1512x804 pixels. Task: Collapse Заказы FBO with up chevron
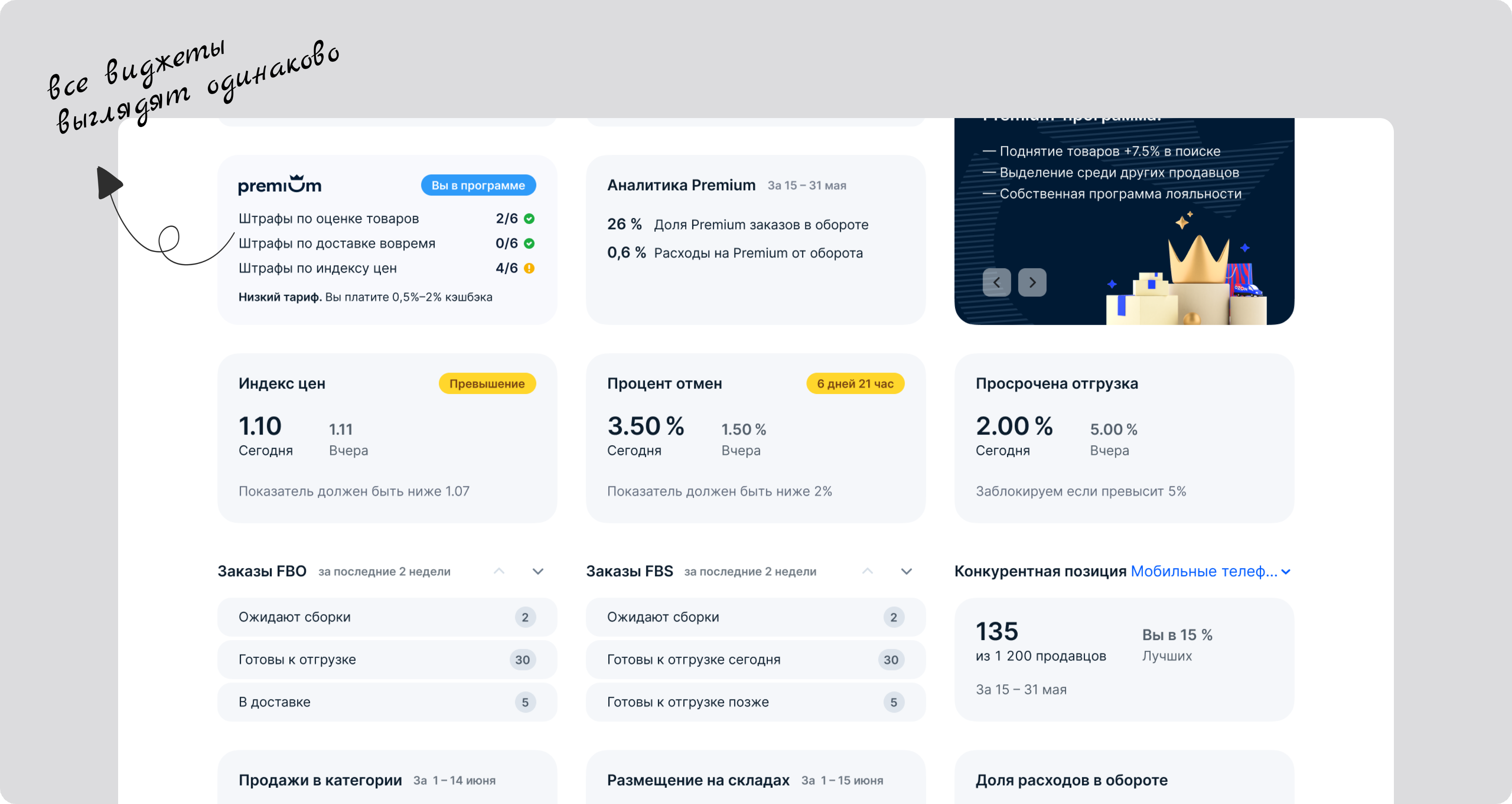pyautogui.click(x=499, y=571)
